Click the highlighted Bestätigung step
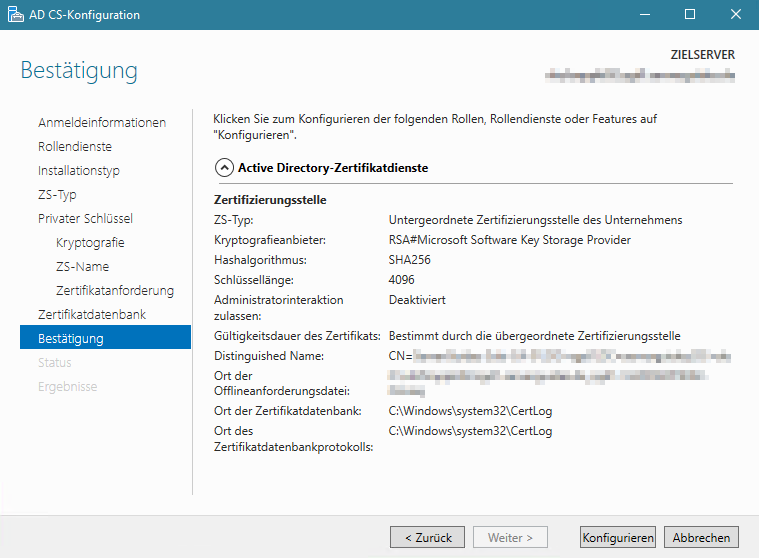 (x=106, y=337)
